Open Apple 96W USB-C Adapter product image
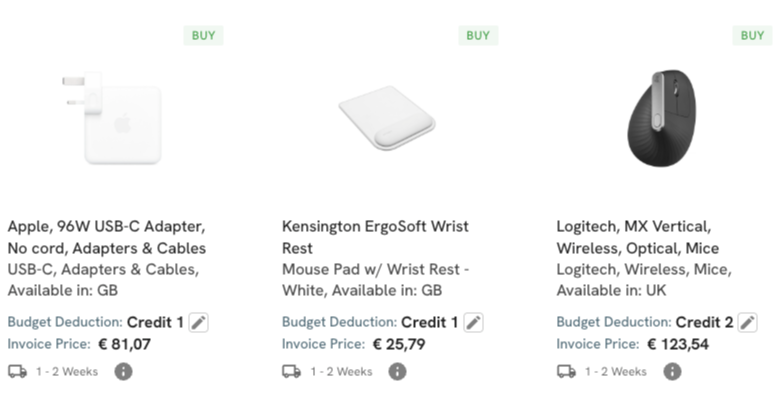This screenshot has width=779, height=418. [x=112, y=118]
